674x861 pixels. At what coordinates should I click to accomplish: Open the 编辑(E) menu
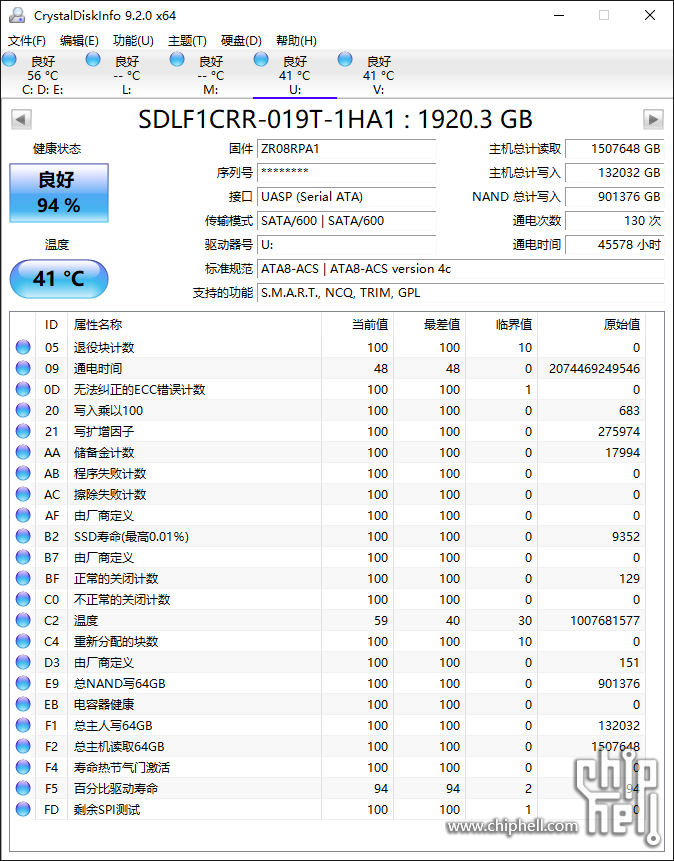pos(79,41)
